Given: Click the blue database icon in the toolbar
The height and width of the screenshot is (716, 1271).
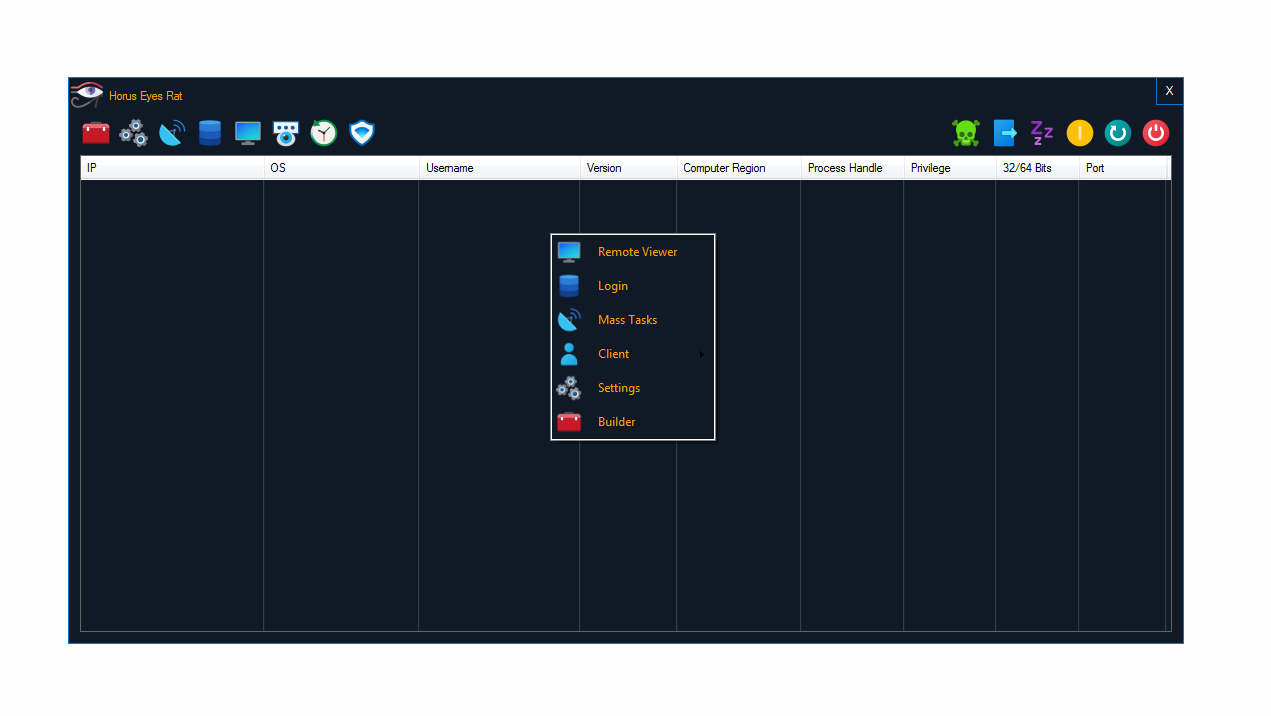Looking at the screenshot, I should [210, 133].
